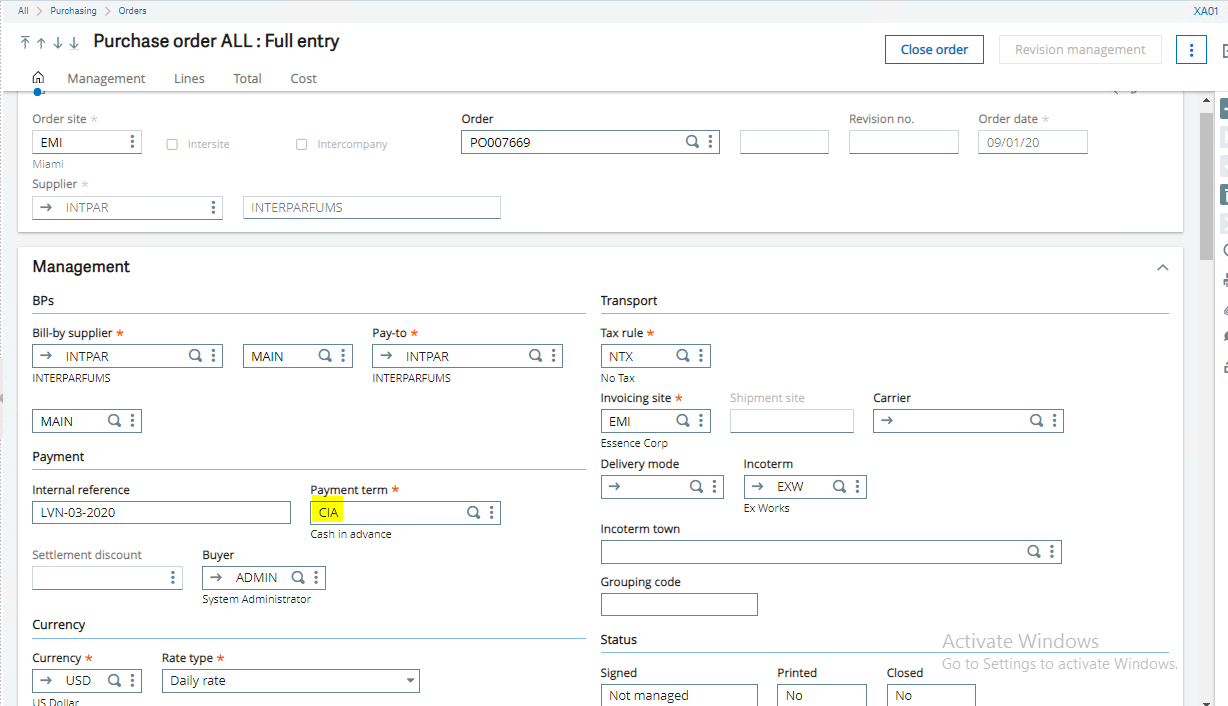This screenshot has height=706, width=1228.
Task: Open the Payment term lookup magnifier
Action: coord(472,512)
